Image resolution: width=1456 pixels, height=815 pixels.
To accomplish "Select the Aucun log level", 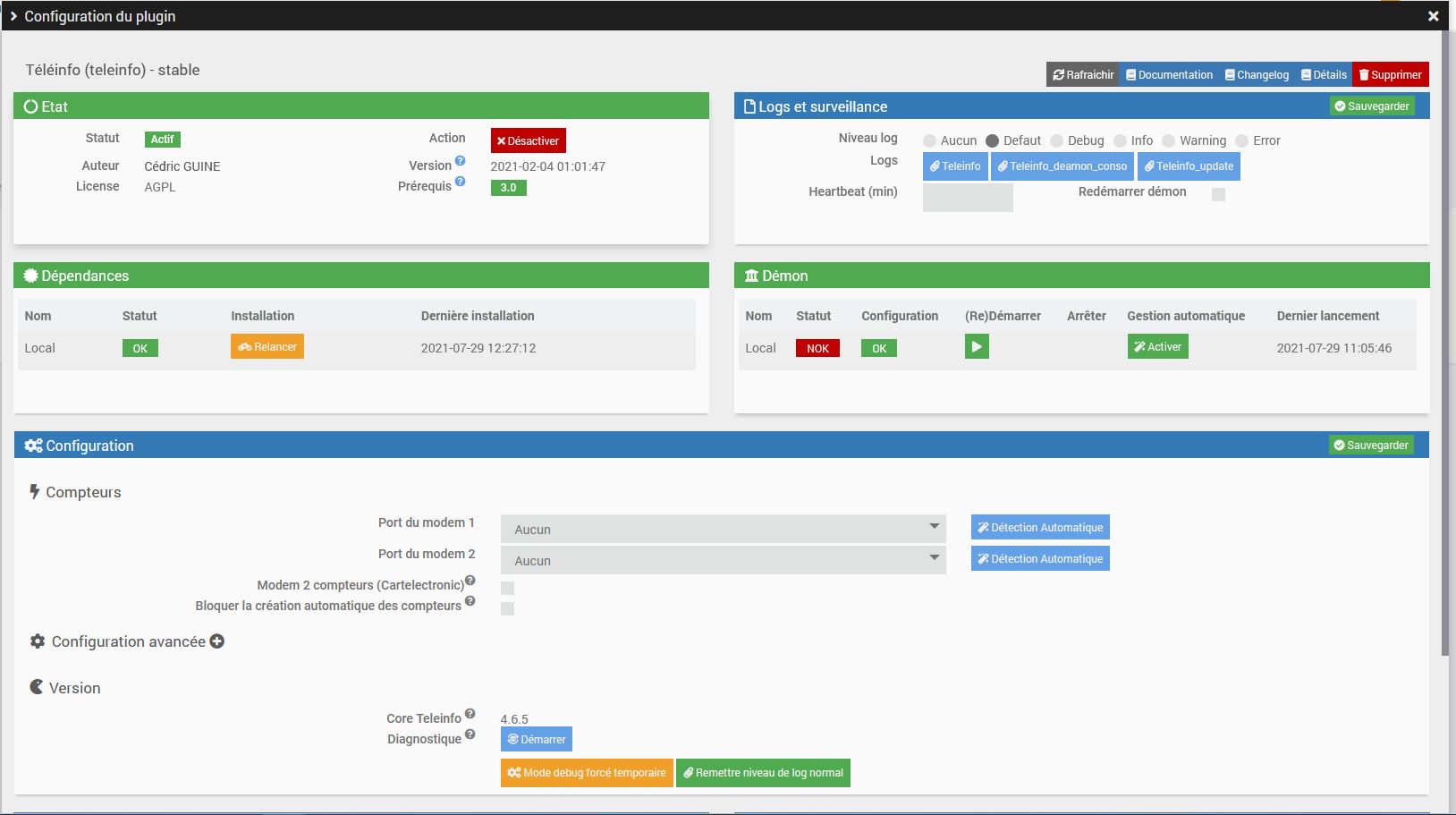I will (929, 141).
